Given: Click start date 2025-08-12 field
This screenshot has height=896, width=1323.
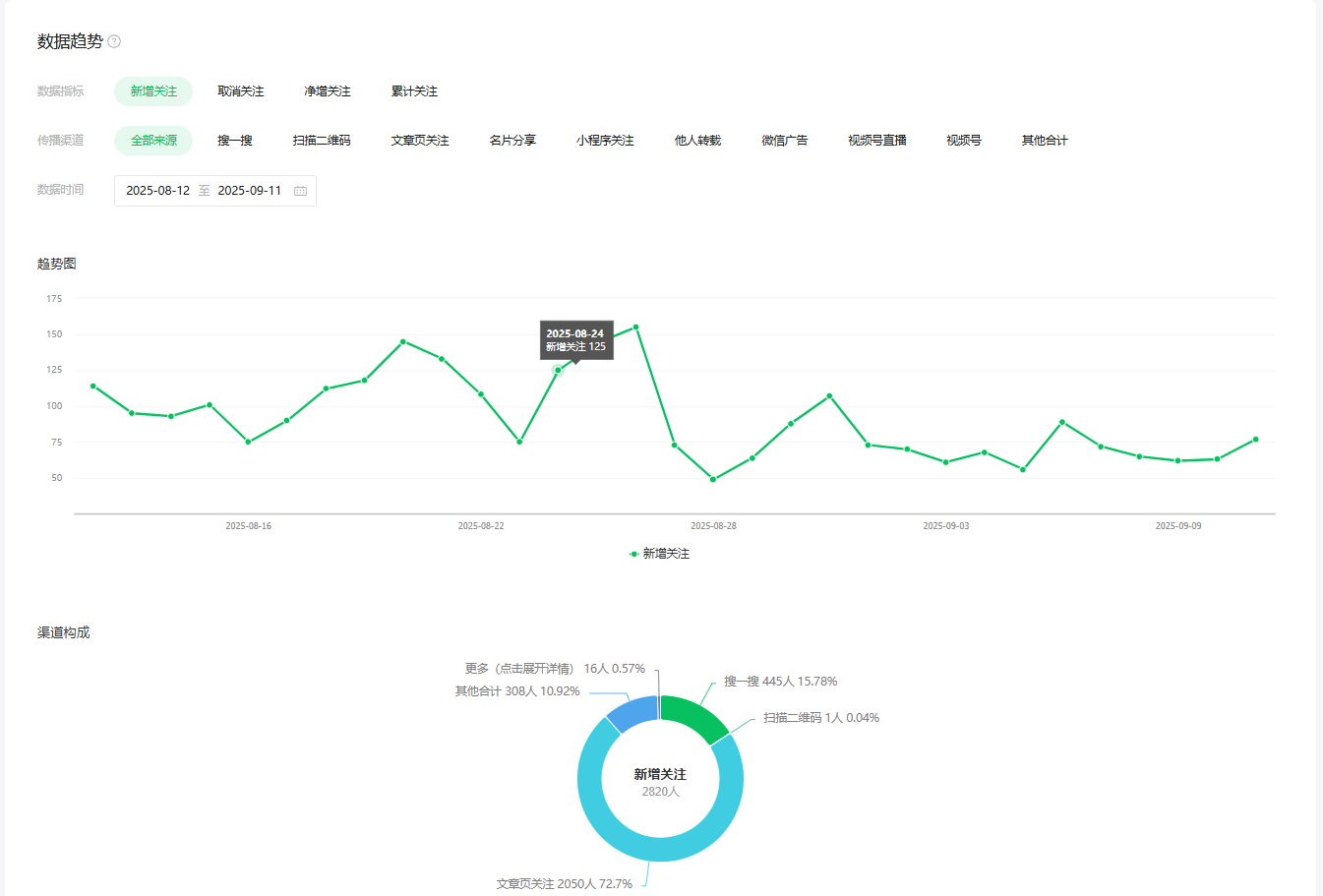Looking at the screenshot, I should coord(157,191).
